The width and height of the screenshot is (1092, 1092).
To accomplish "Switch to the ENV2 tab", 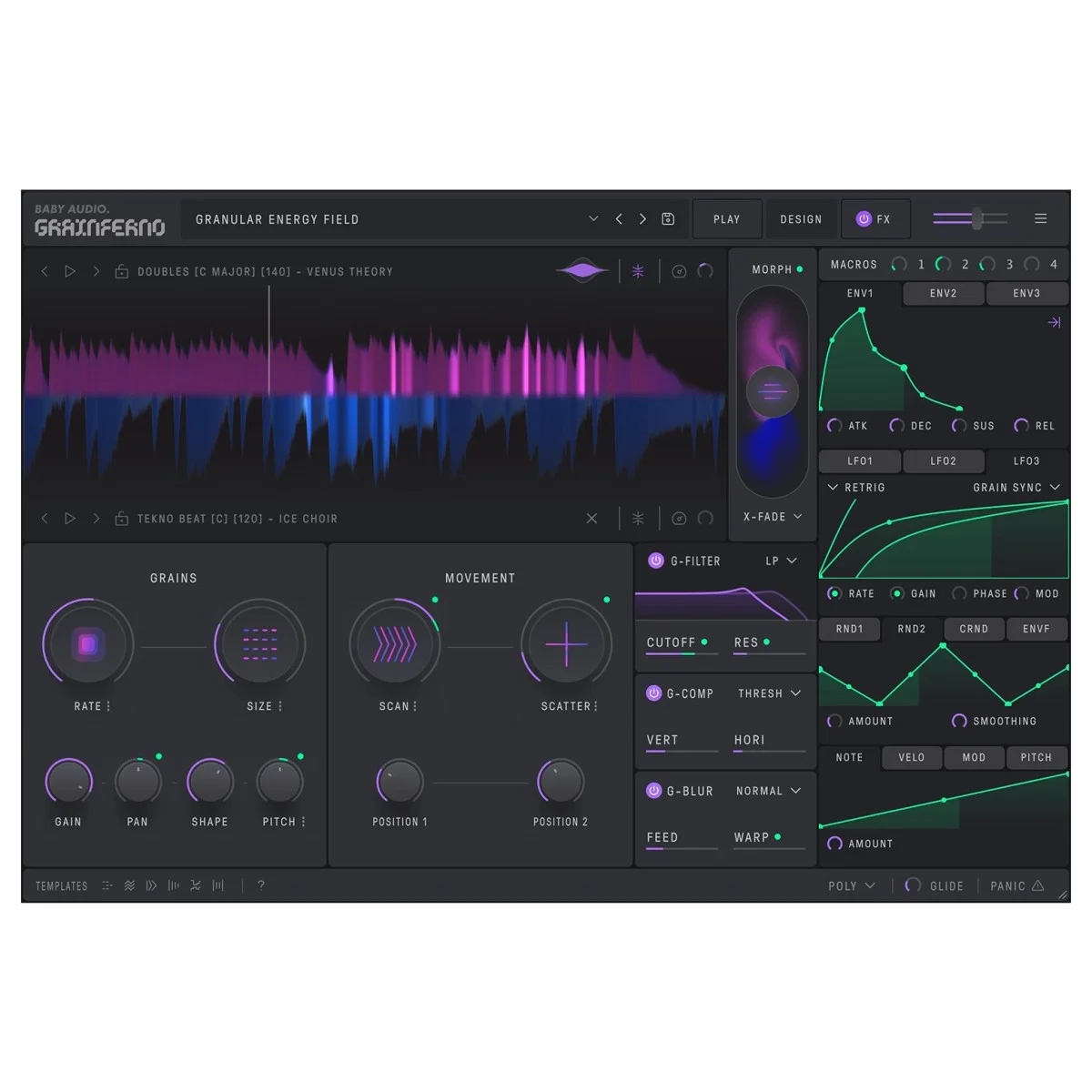I will tap(943, 293).
